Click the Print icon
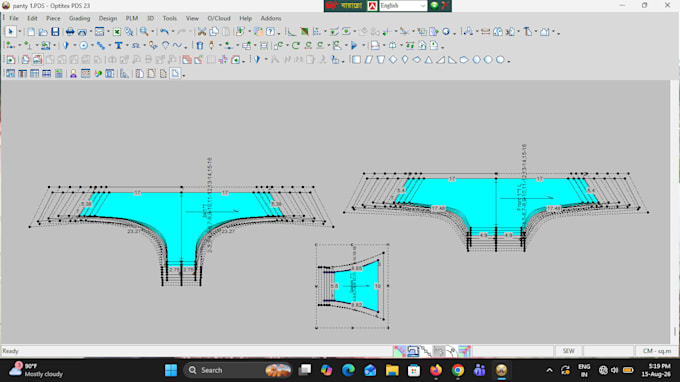This screenshot has width=680, height=382. tap(70, 32)
